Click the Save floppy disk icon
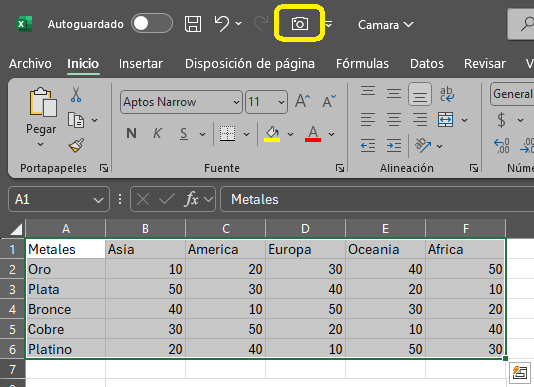The height and width of the screenshot is (387, 534). (x=193, y=24)
